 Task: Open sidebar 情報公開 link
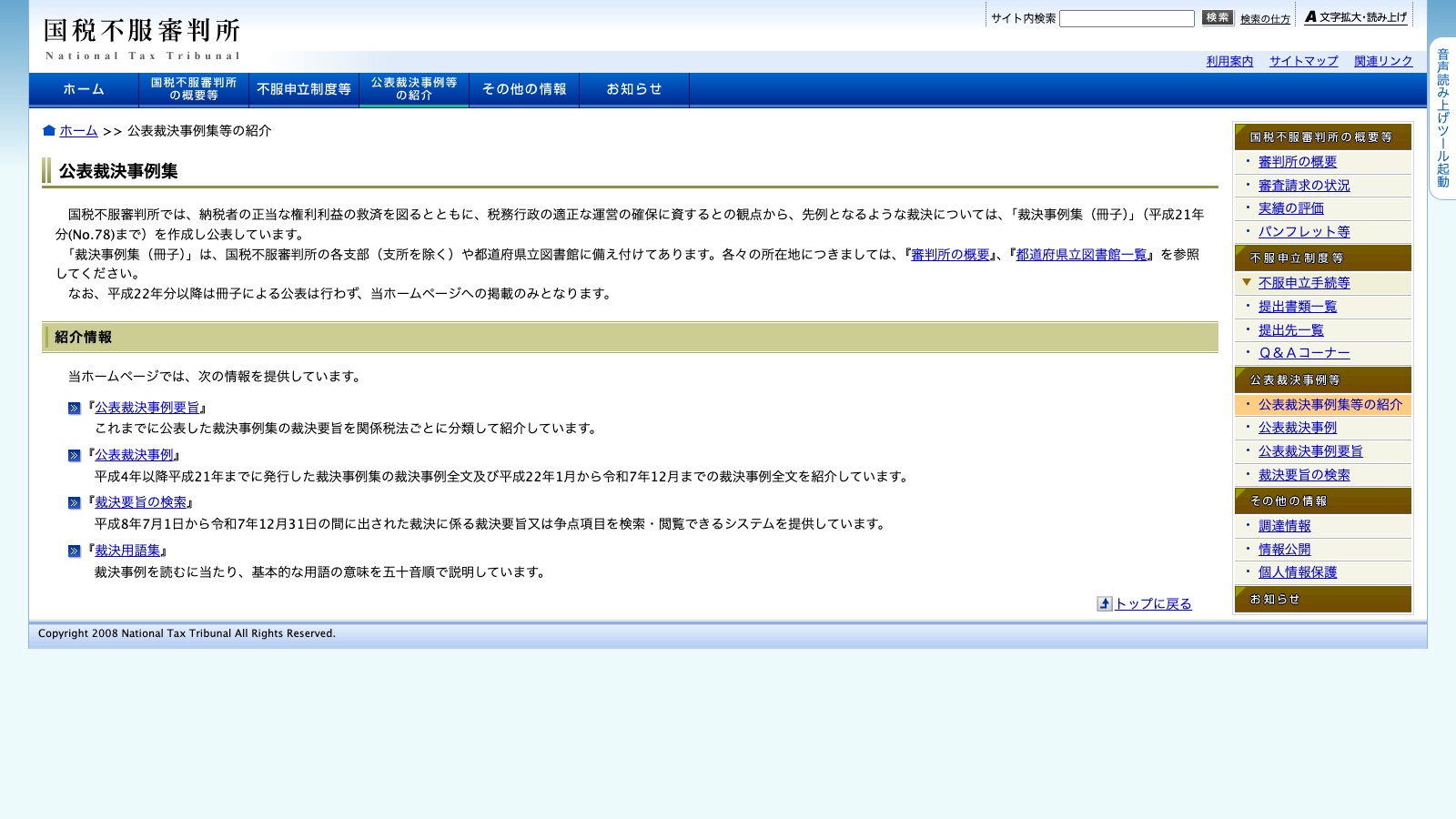[x=1284, y=550]
